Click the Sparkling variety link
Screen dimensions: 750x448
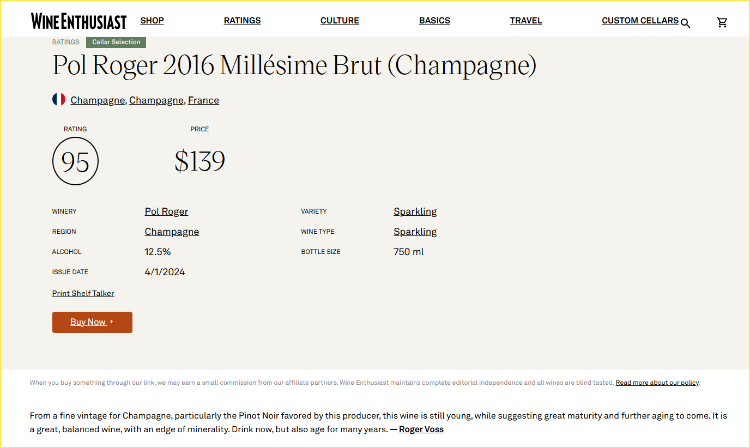(415, 211)
